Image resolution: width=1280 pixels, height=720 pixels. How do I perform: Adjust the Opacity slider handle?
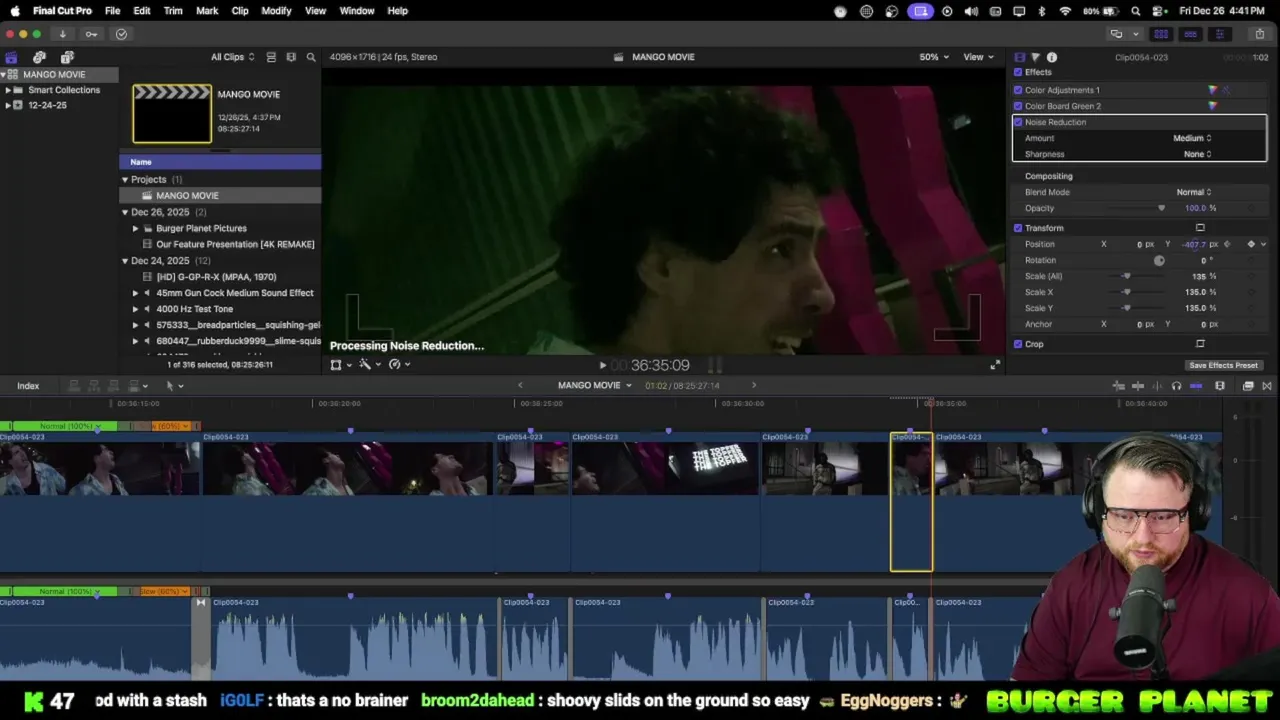(1161, 208)
